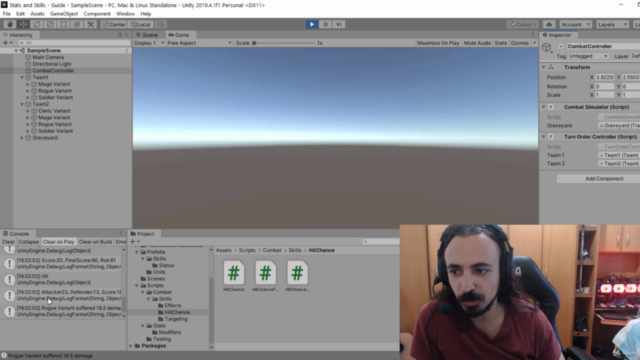Click the plus button in the Hierarchy

coord(5,42)
